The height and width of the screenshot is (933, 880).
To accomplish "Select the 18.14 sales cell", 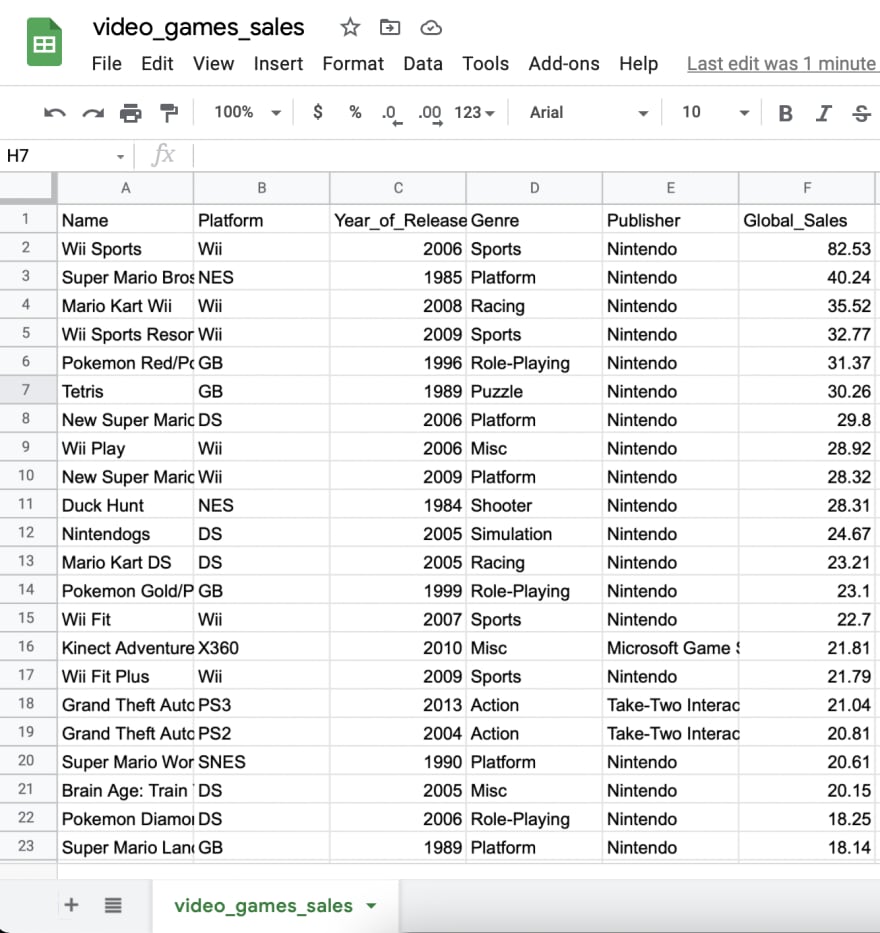I will 807,847.
